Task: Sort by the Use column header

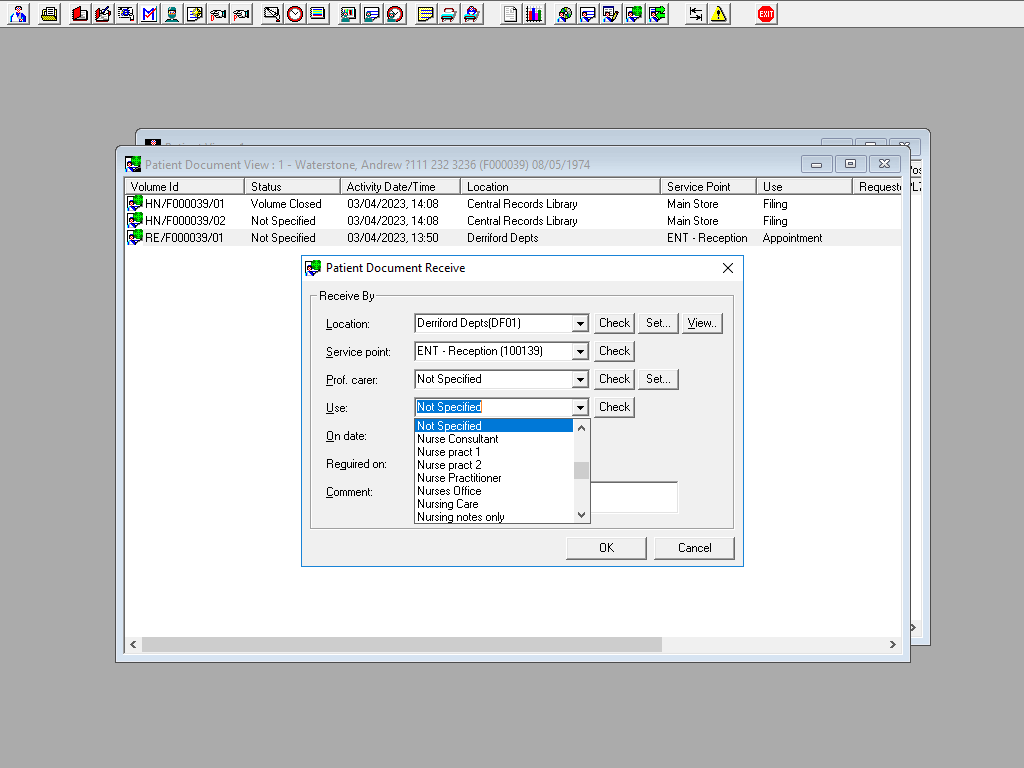Action: [805, 187]
